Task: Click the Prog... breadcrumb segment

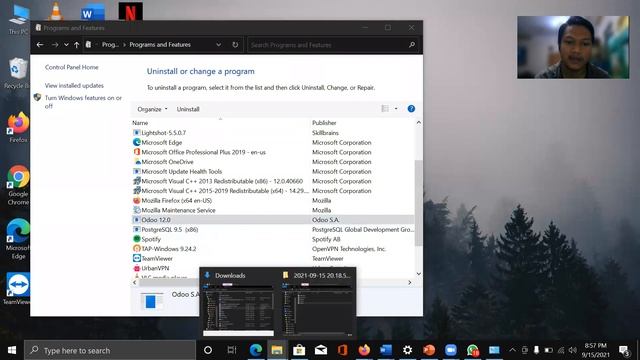Action: (110, 45)
